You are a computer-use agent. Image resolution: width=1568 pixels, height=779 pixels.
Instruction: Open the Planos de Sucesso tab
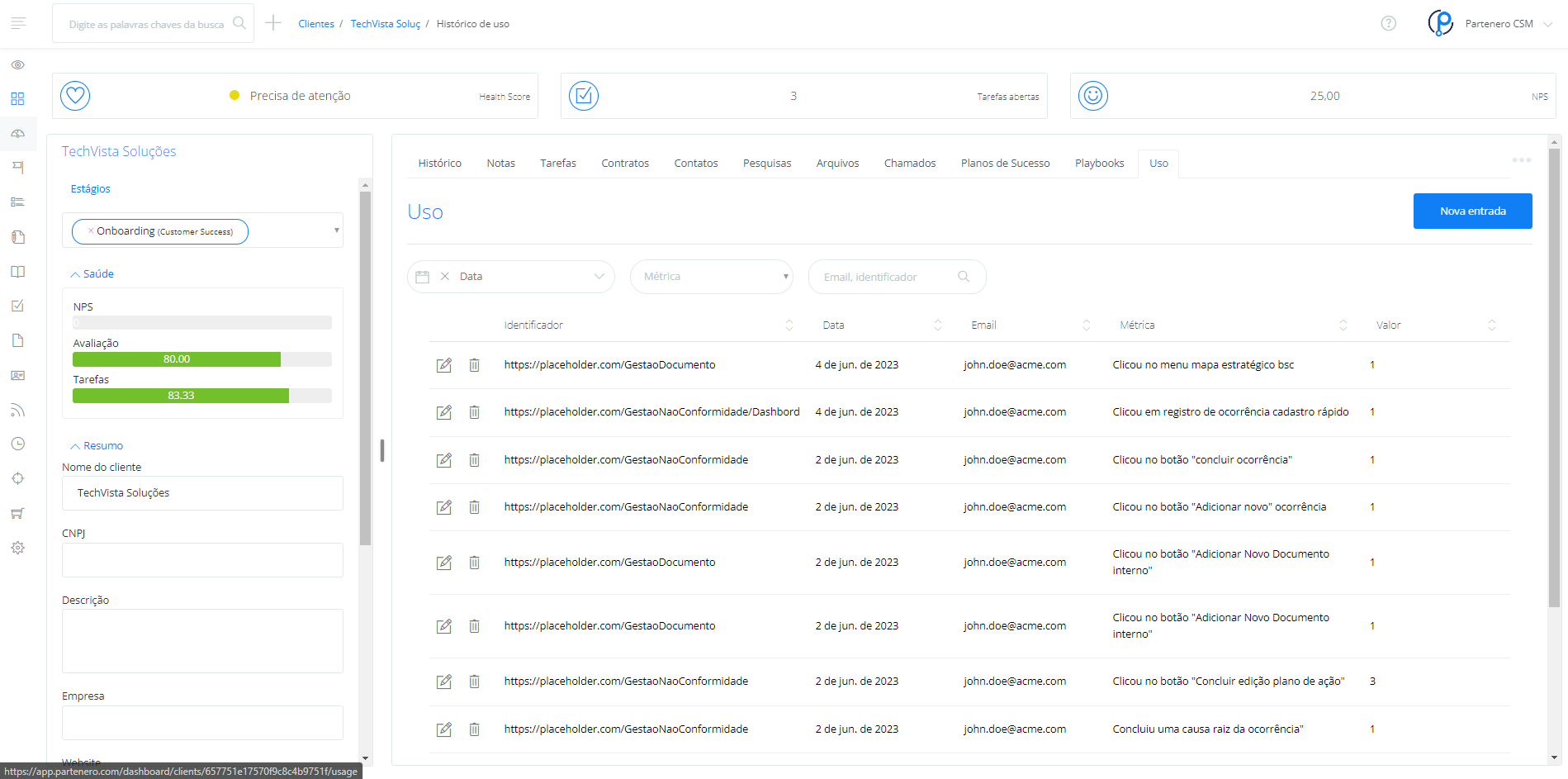pos(1006,164)
